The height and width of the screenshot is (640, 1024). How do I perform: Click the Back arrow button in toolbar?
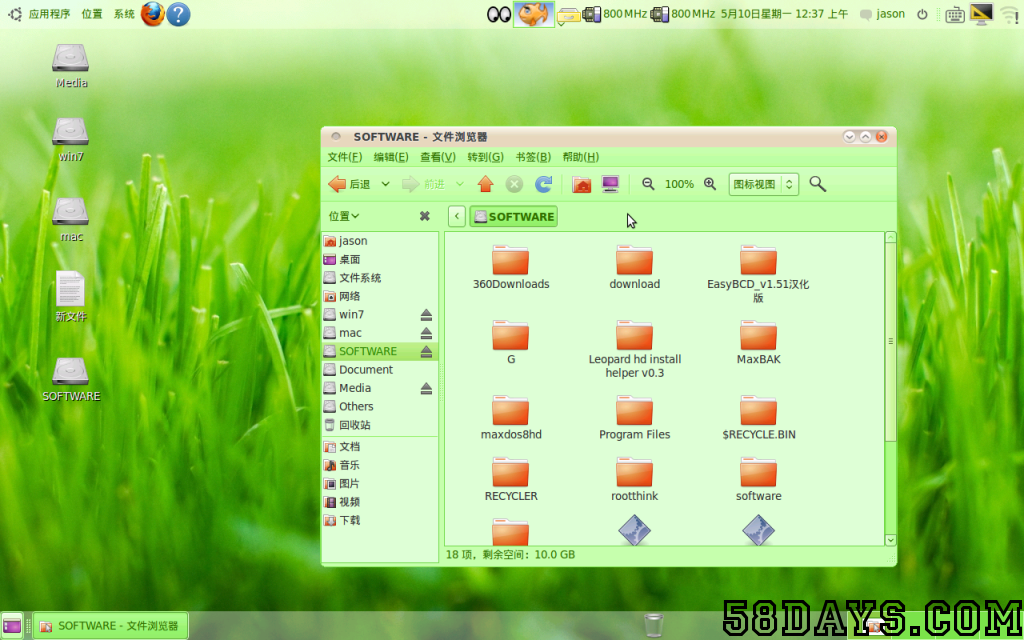349,184
